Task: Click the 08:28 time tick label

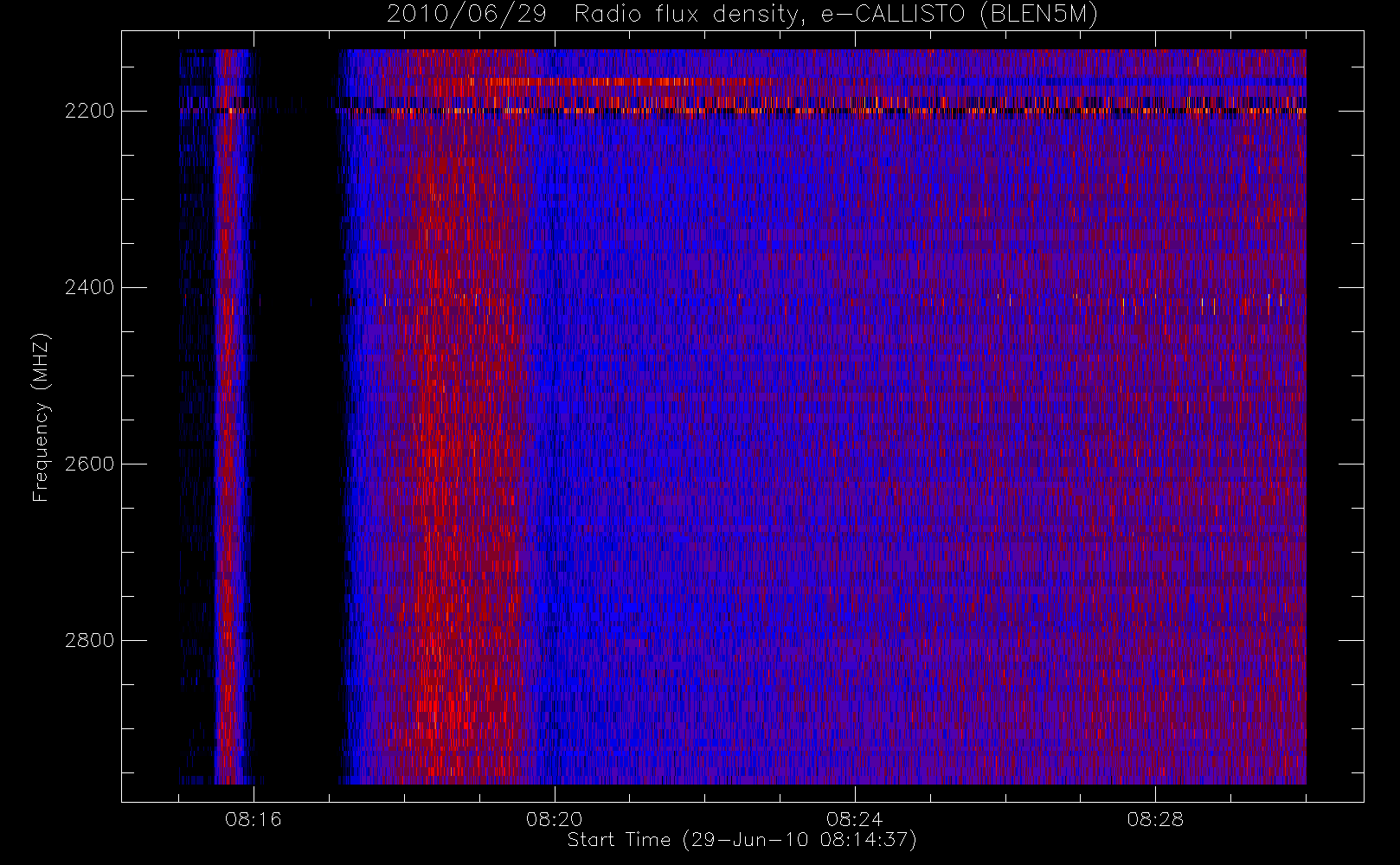Action: pos(1155,819)
